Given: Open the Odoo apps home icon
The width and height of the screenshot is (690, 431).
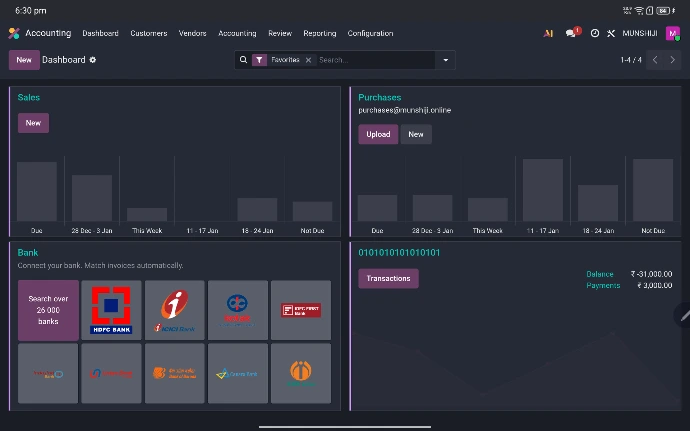Looking at the screenshot, I should (x=14, y=33).
